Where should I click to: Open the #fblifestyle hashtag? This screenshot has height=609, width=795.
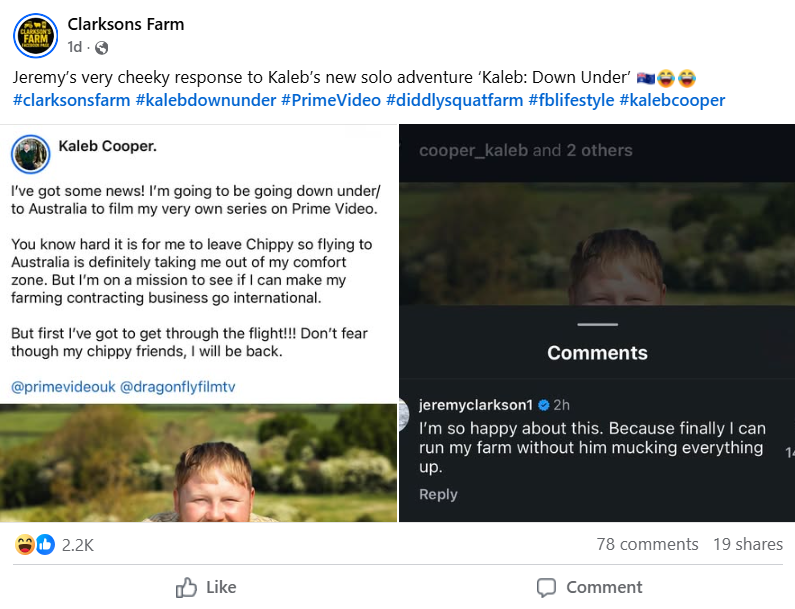pyautogui.click(x=569, y=100)
